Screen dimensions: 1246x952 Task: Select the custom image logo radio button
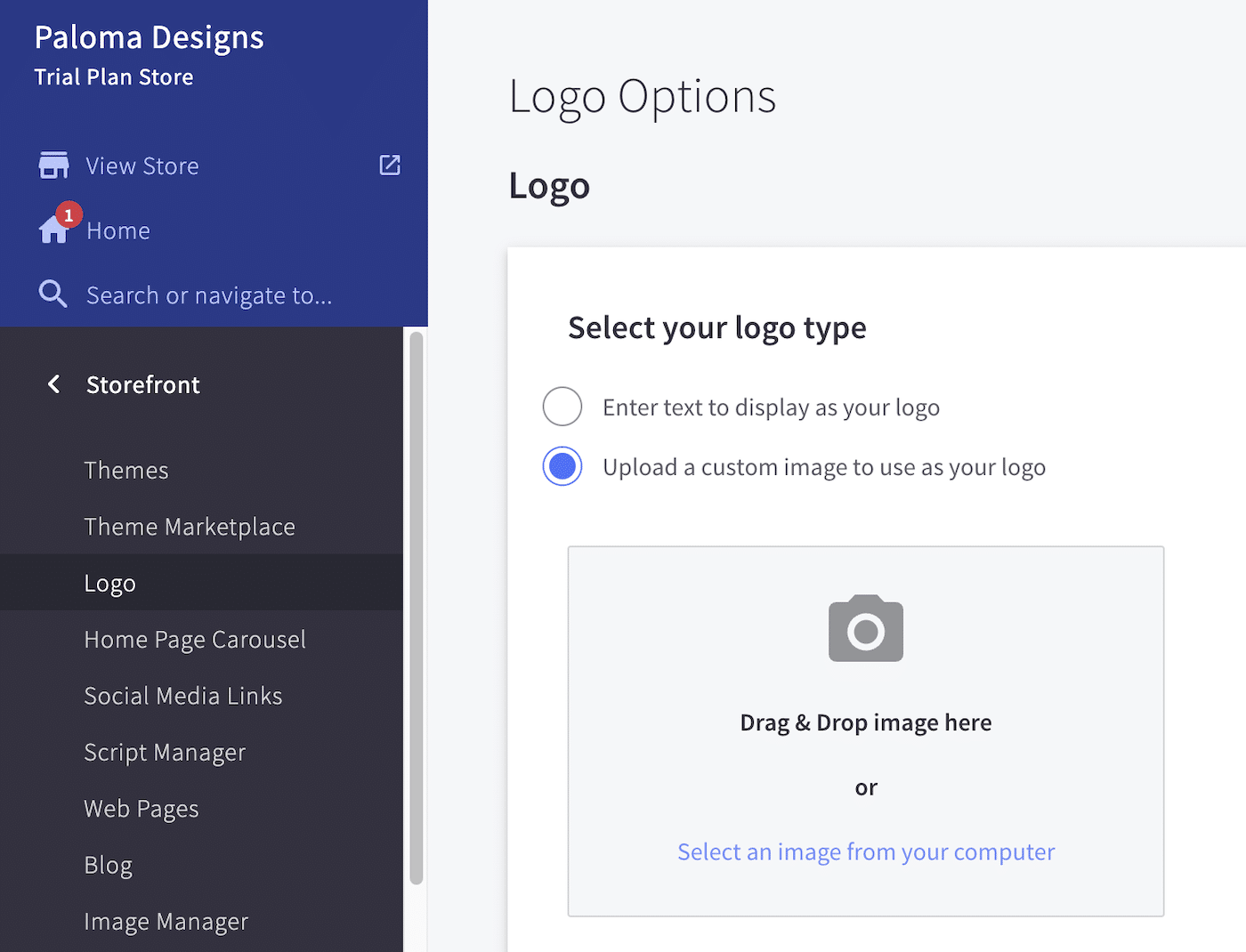[562, 465]
